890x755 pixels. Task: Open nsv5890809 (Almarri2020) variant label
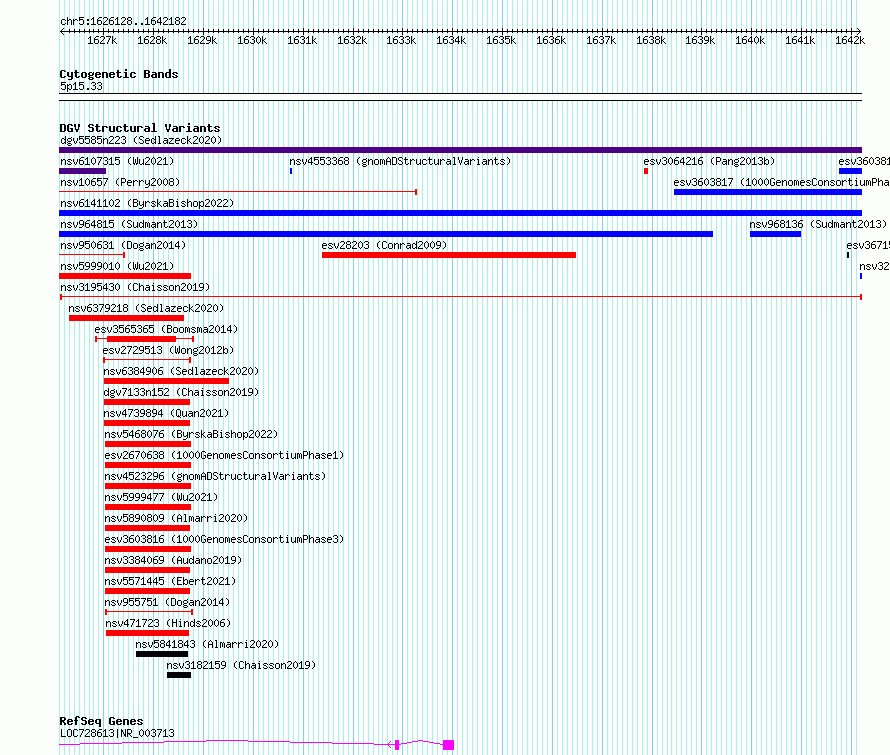click(x=176, y=518)
